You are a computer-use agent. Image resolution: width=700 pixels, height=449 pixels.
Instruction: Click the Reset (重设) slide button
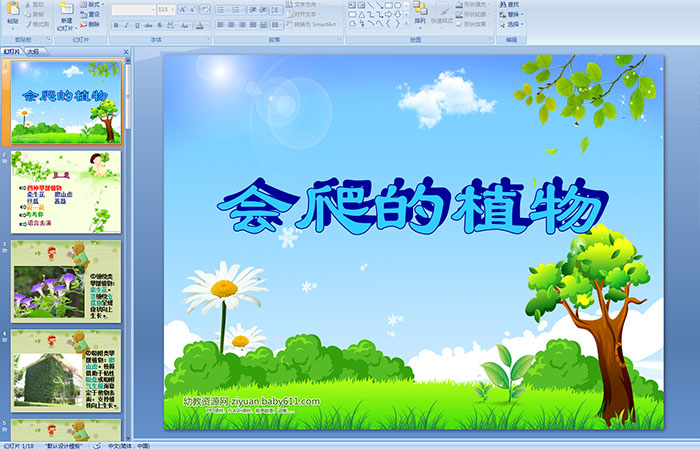pos(93,15)
